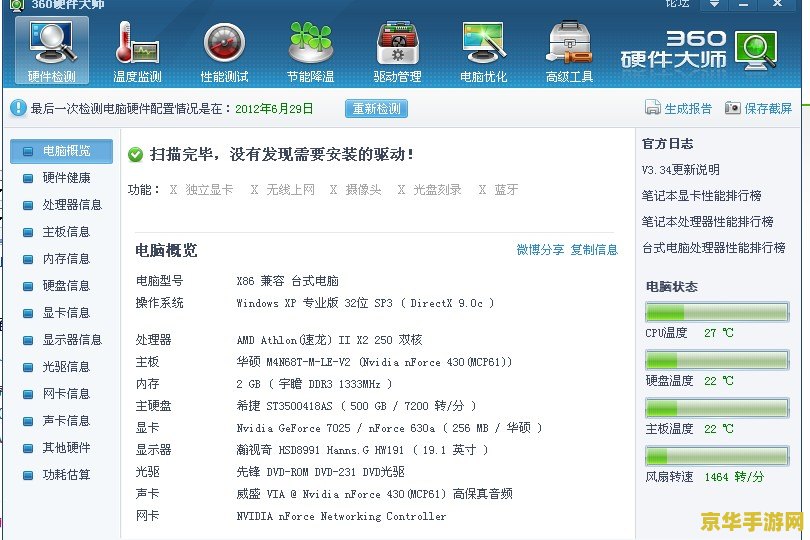This screenshot has width=810, height=540.
Task: Click the 2 GB 宇瞻 DDR3 内存 value
Action: click(315, 384)
